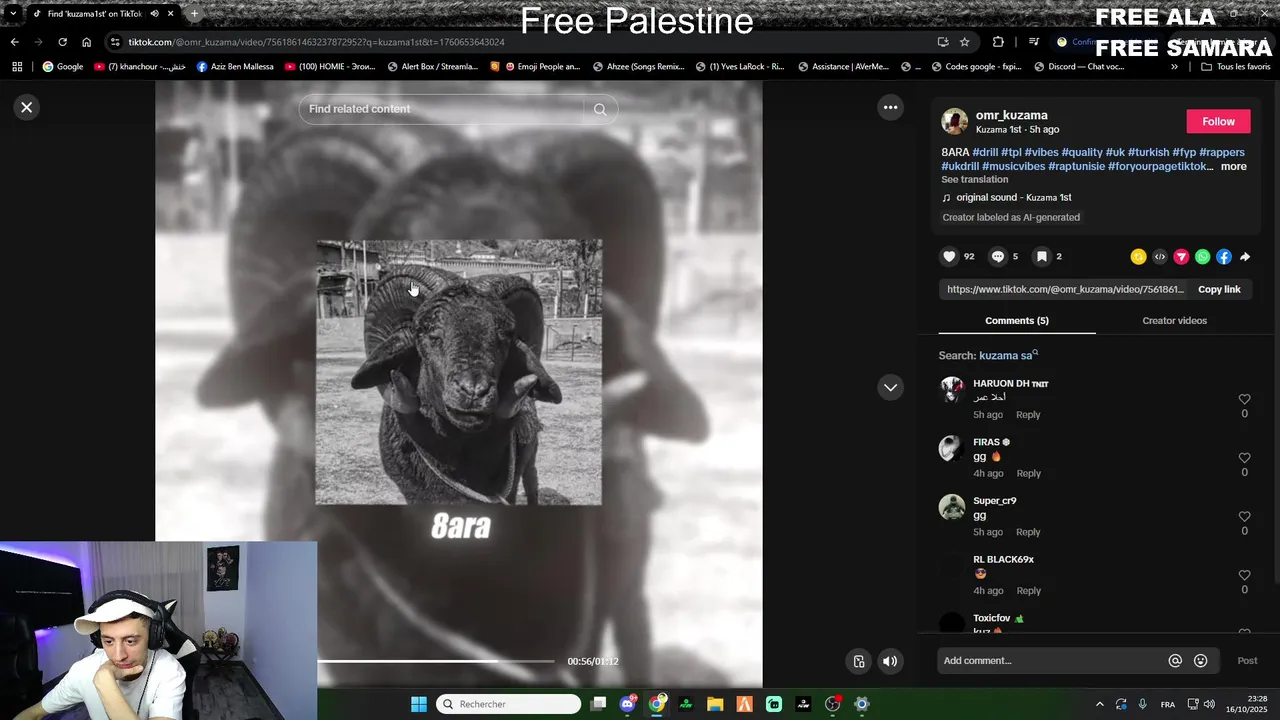Screen dimensions: 1280x720
Task: Follow omr_kuzama
Action: tap(1218, 121)
